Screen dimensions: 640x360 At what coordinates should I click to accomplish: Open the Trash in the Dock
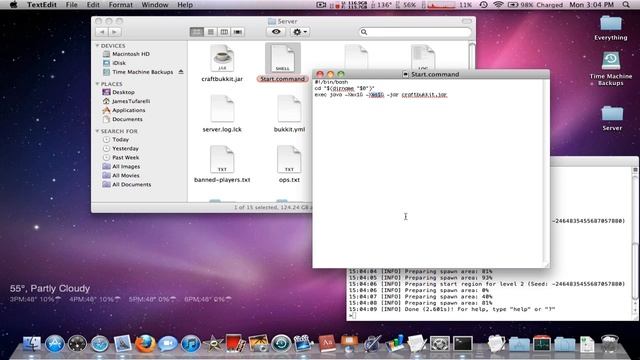click(610, 344)
